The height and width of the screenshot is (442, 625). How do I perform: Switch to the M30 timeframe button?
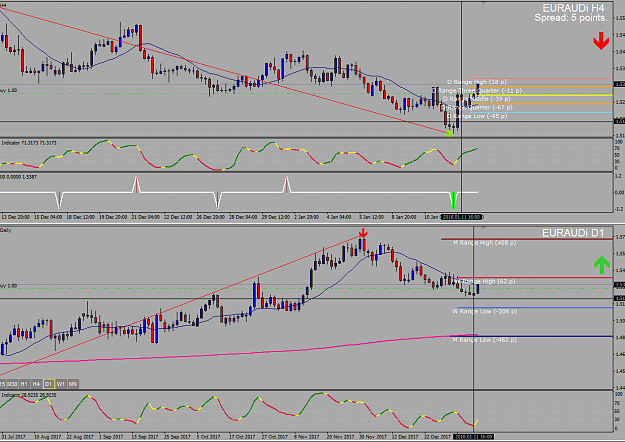click(x=12, y=384)
